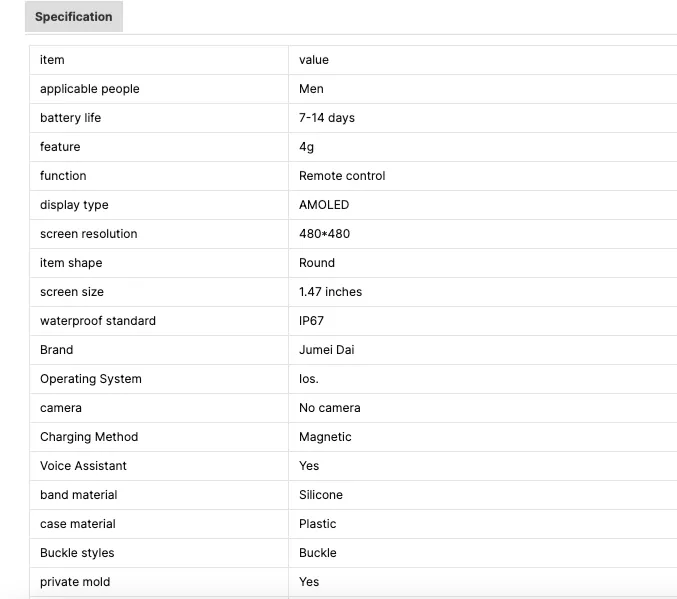The width and height of the screenshot is (677, 599).
Task: Click the 'applicable people' row label
Action: 90,89
